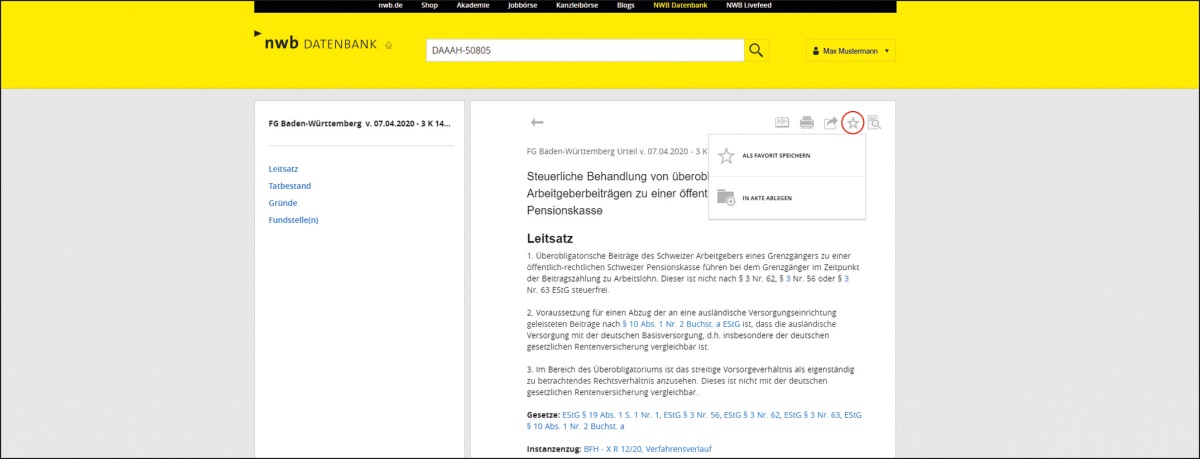Expand the Max Mustermann user dropdown
The width and height of the screenshot is (1200, 459).
pos(850,51)
